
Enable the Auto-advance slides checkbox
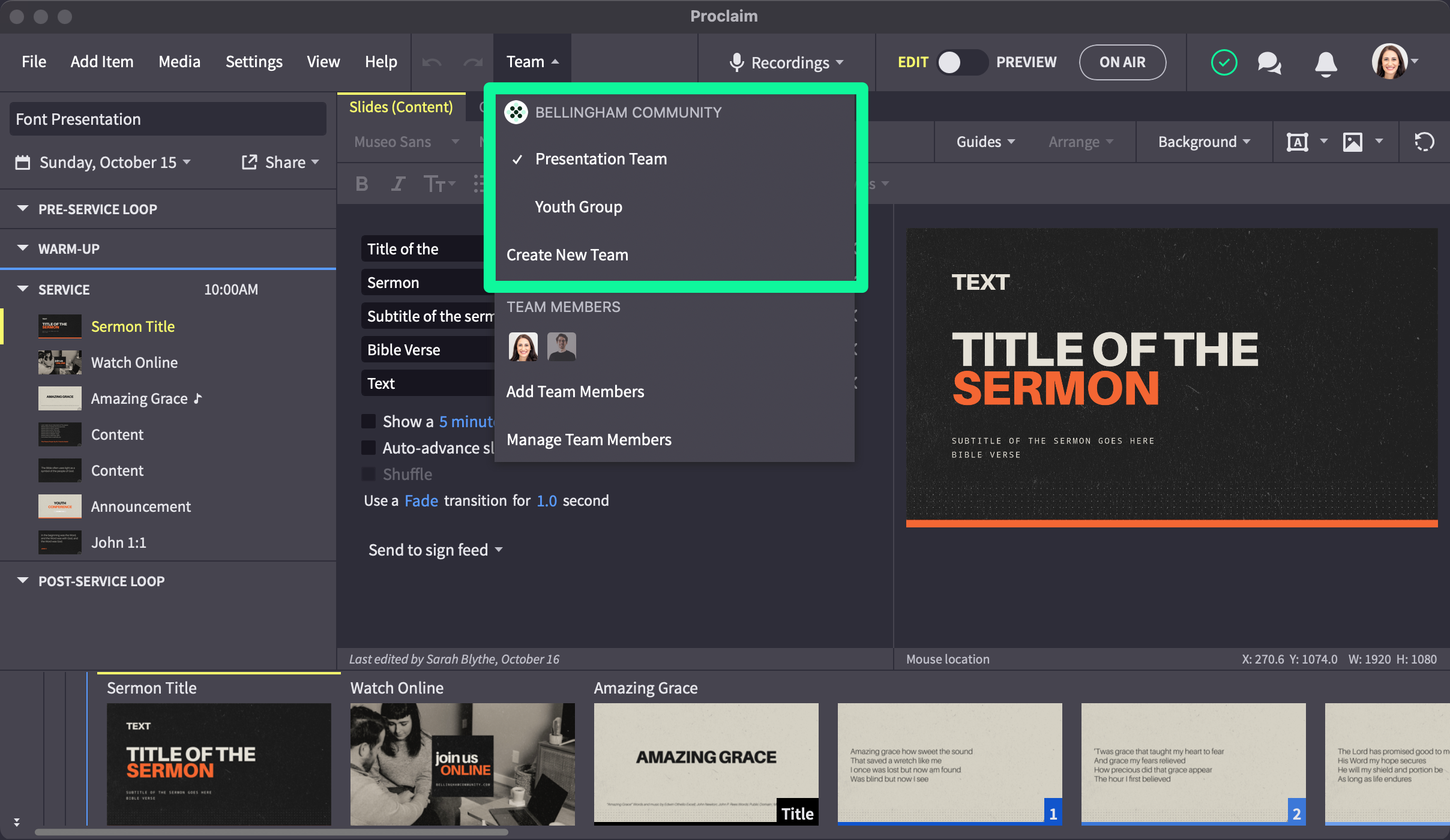[369, 448]
